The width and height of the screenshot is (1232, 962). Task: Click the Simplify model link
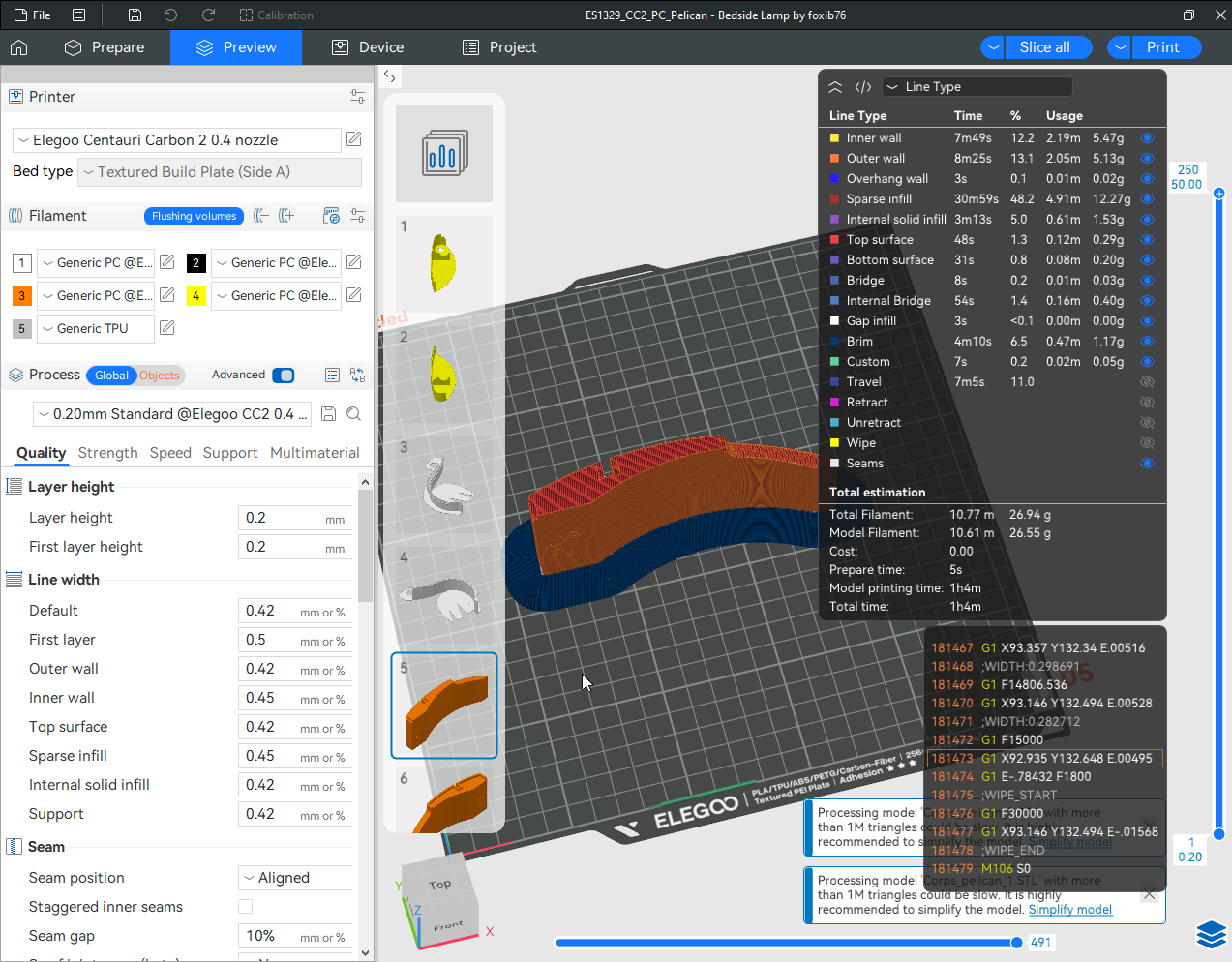(x=1069, y=910)
